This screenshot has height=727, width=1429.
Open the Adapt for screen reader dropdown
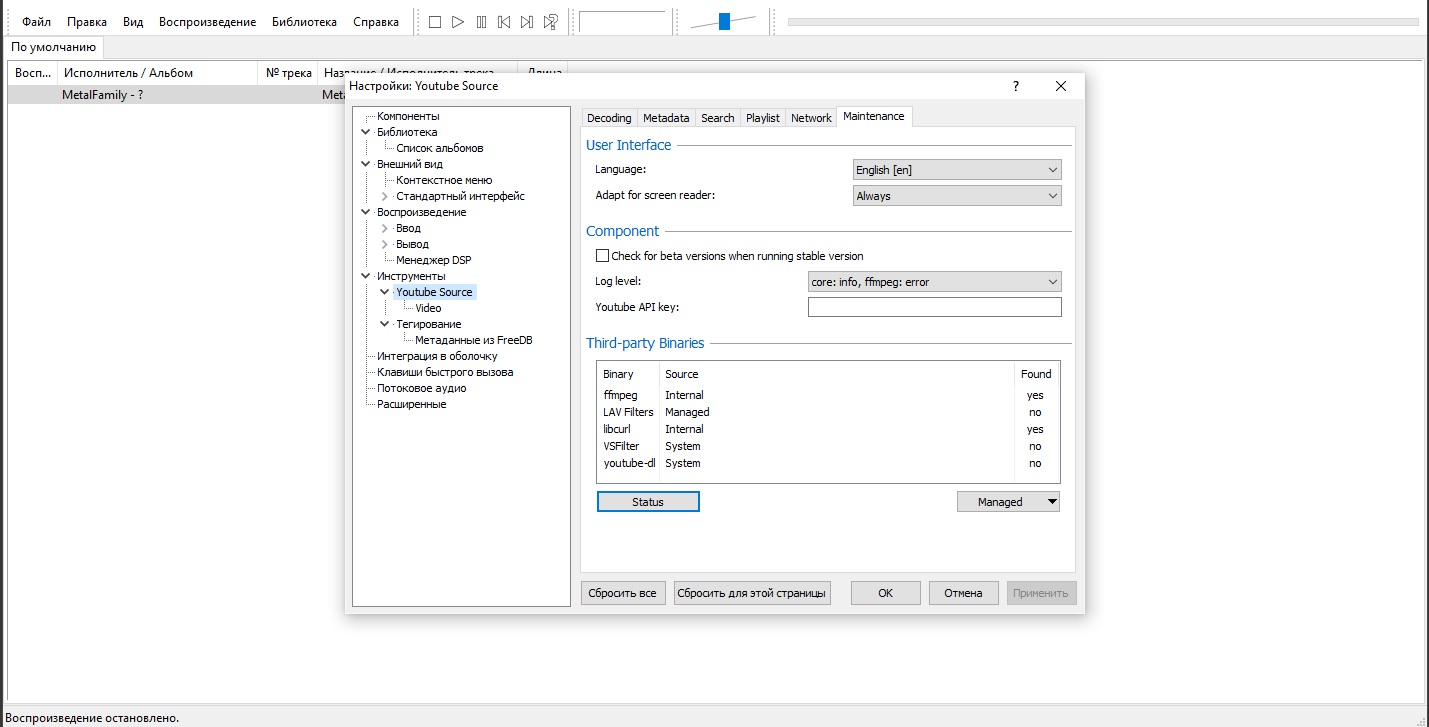tap(957, 196)
